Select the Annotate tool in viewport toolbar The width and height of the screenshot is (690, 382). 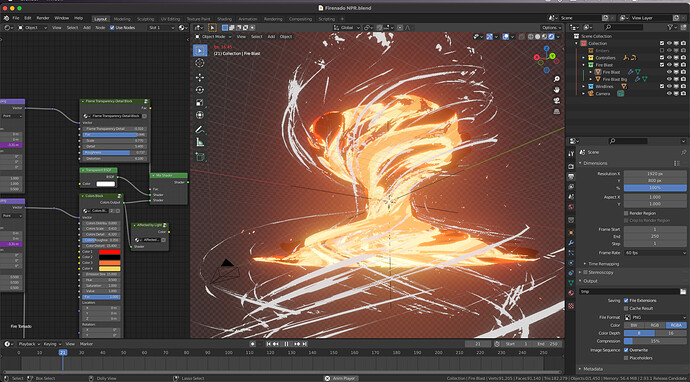tap(200, 129)
